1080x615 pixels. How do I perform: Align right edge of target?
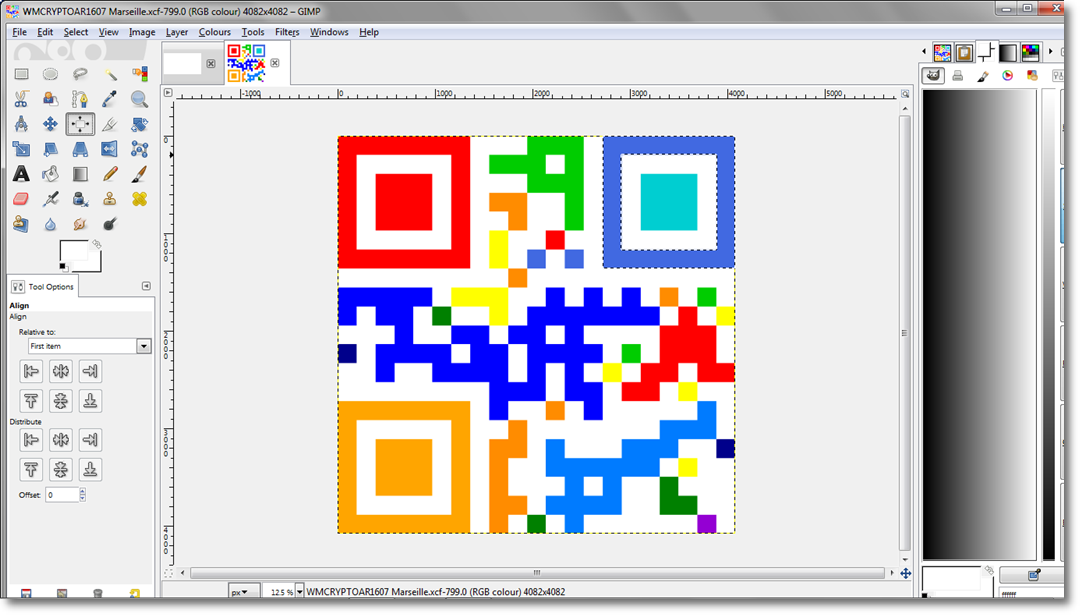pyautogui.click(x=90, y=371)
